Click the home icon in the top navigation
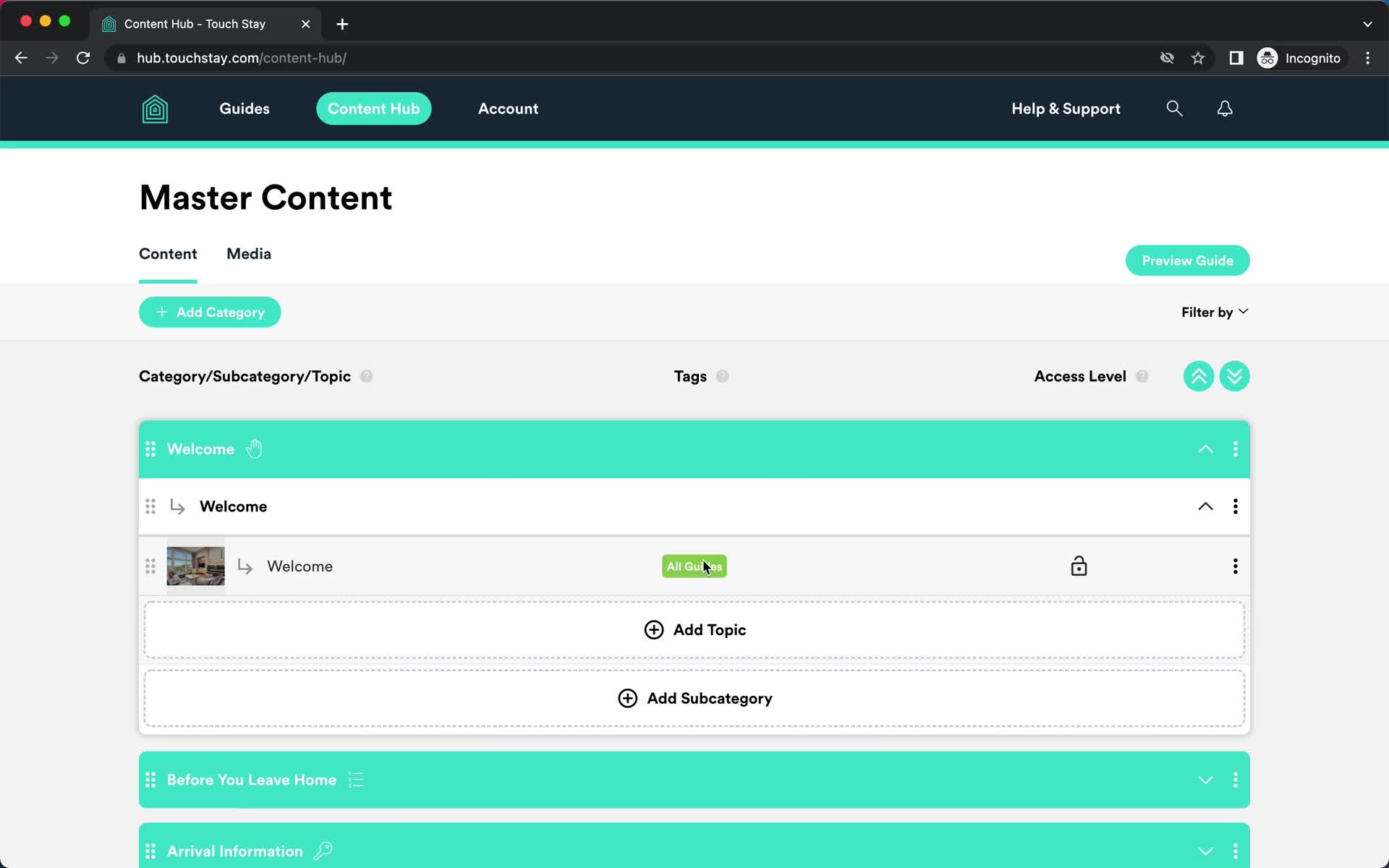This screenshot has height=868, width=1389. click(155, 109)
